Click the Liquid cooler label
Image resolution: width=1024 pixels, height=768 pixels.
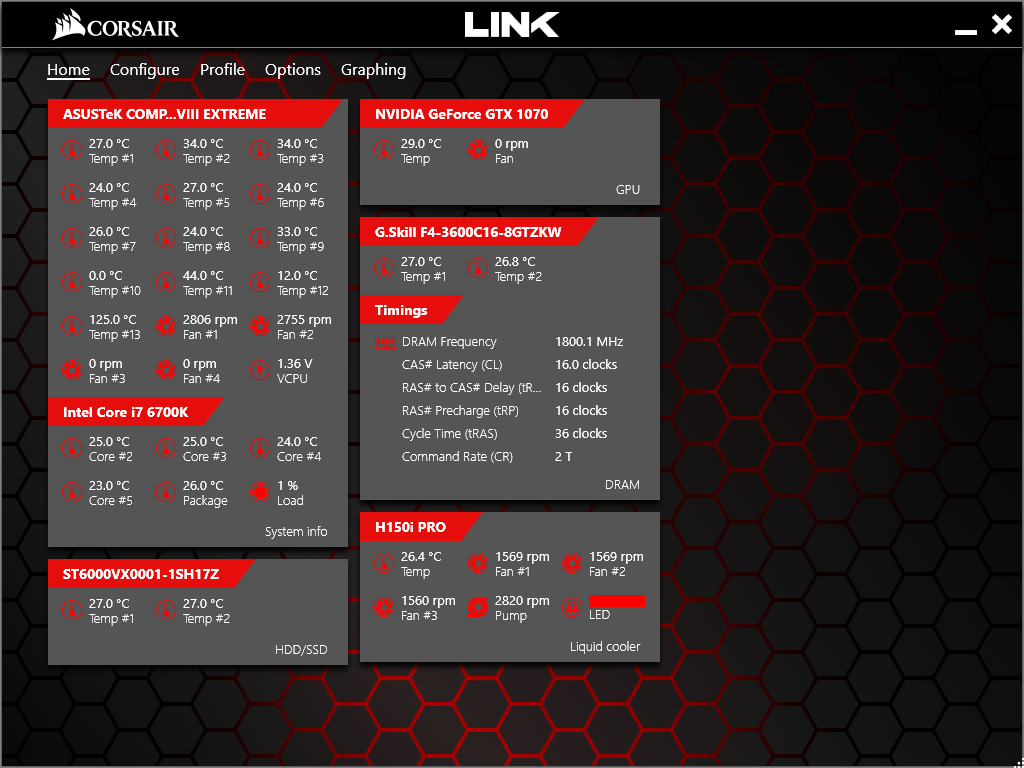605,647
